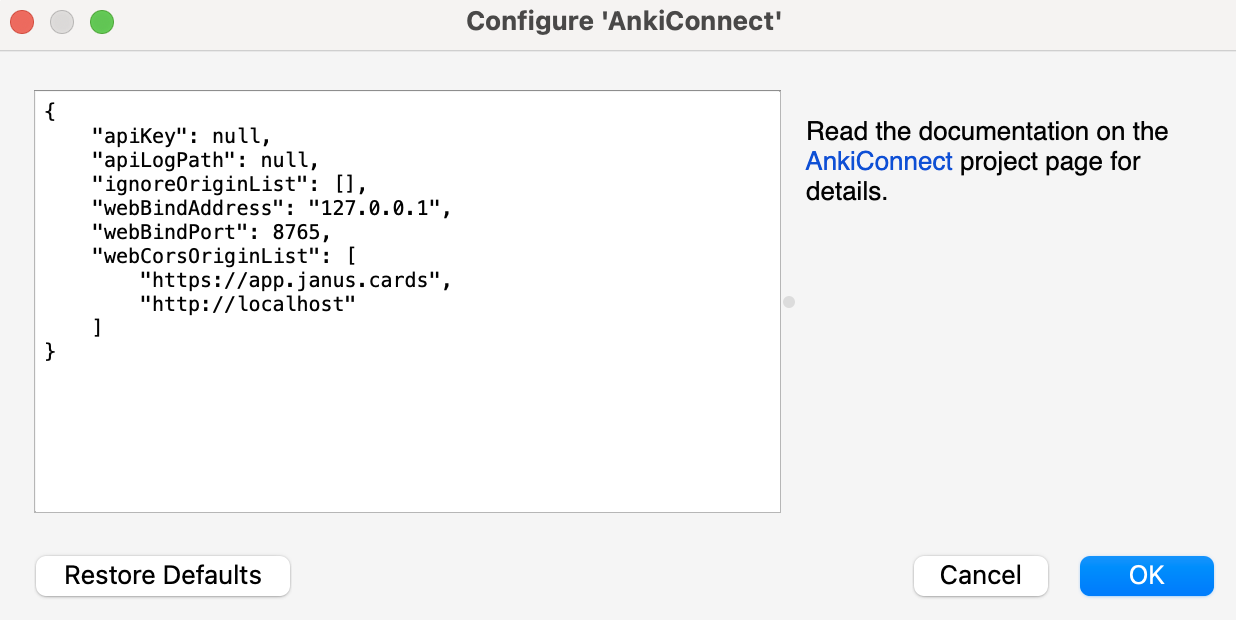Click the "http://localhost" entry
1236x620 pixels.
coord(248,303)
